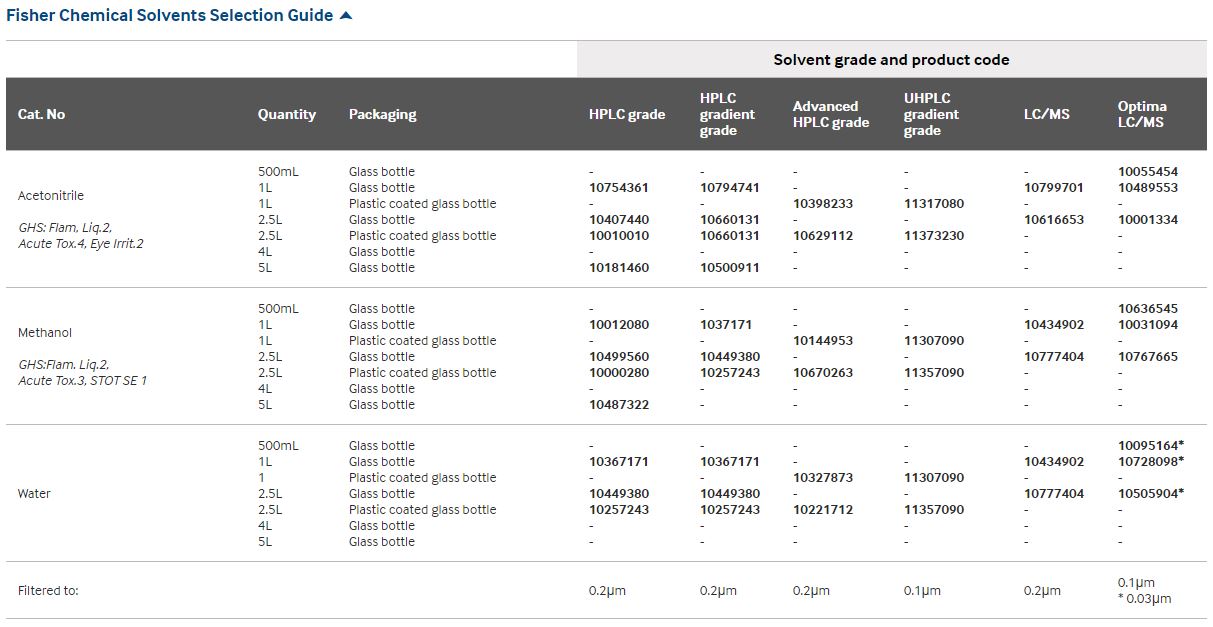Click UHPLC gradient product code 11317080
This screenshot has height=627, width=1213.
pos(933,204)
